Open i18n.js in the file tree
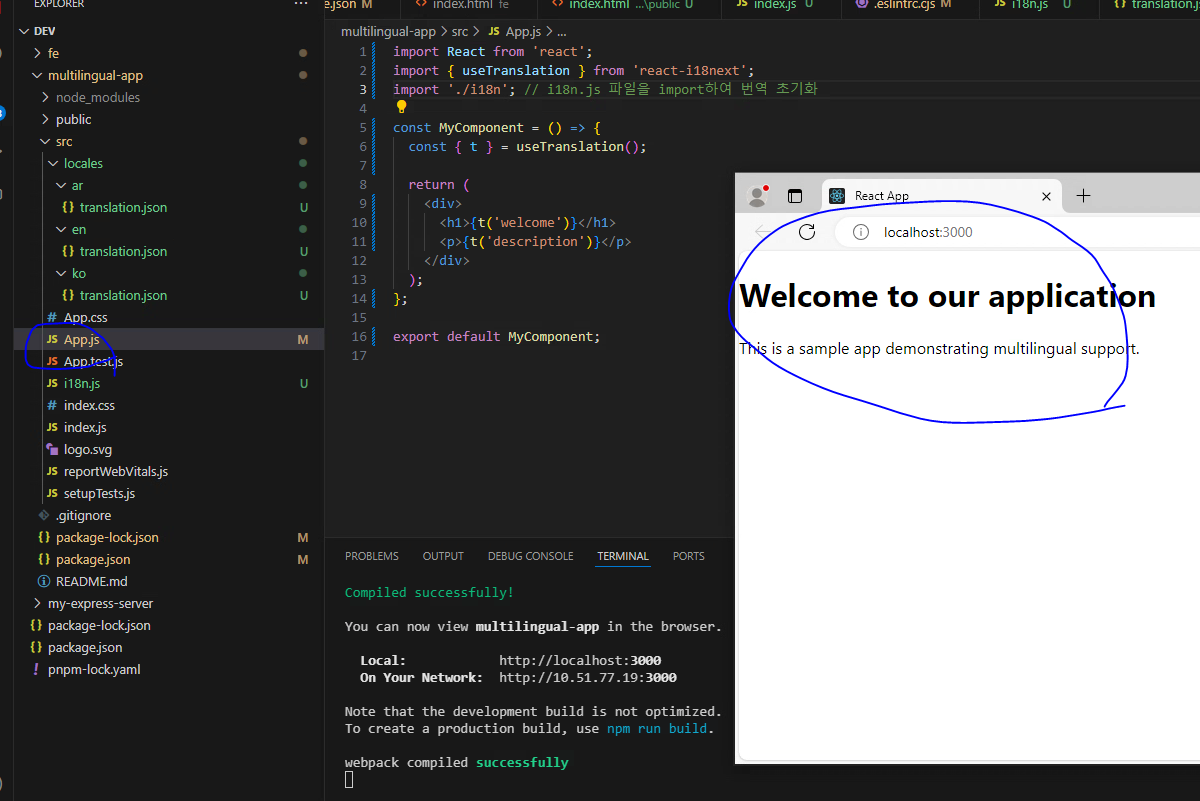 [82, 383]
